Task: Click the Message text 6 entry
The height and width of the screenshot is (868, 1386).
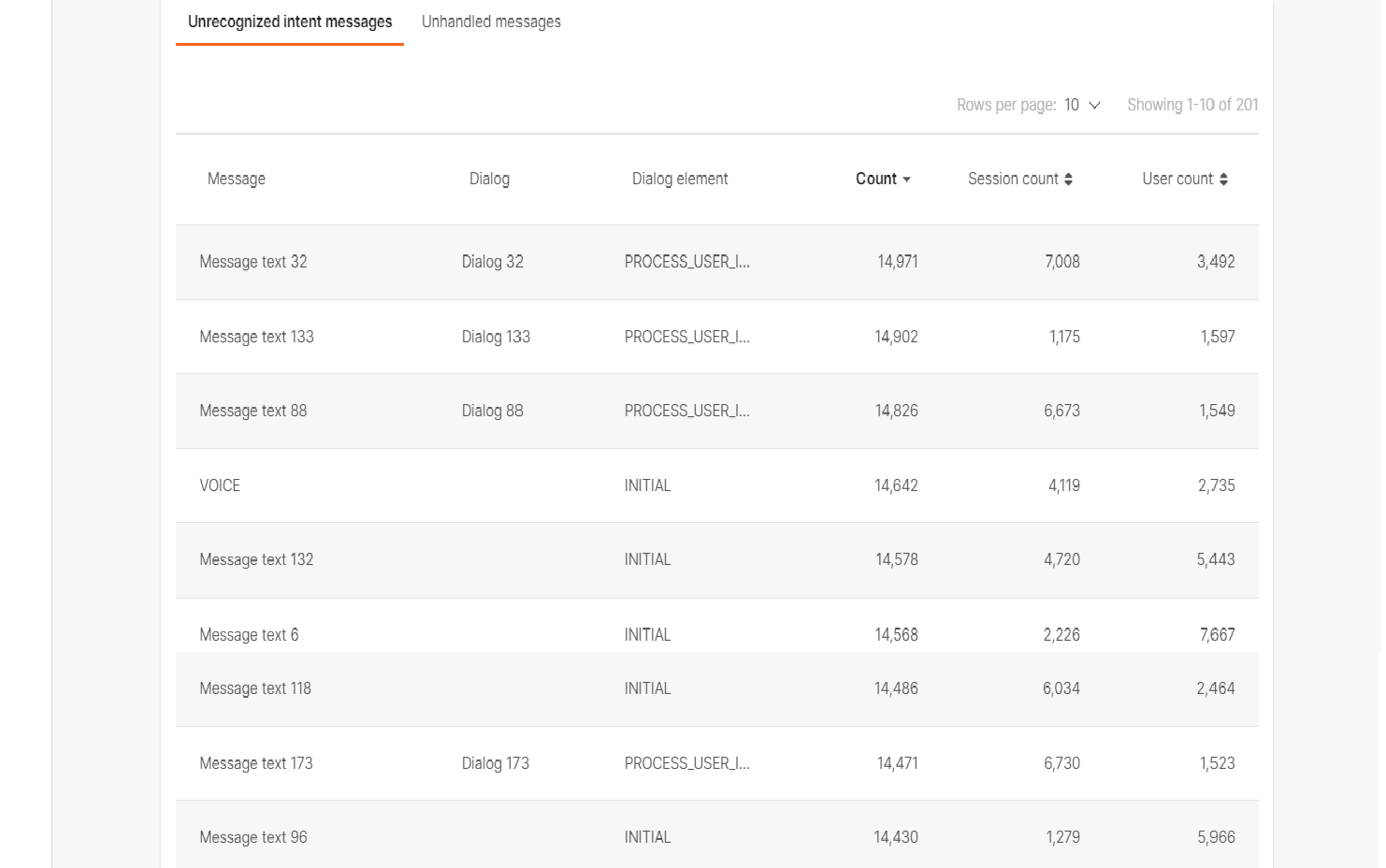Action: click(249, 635)
